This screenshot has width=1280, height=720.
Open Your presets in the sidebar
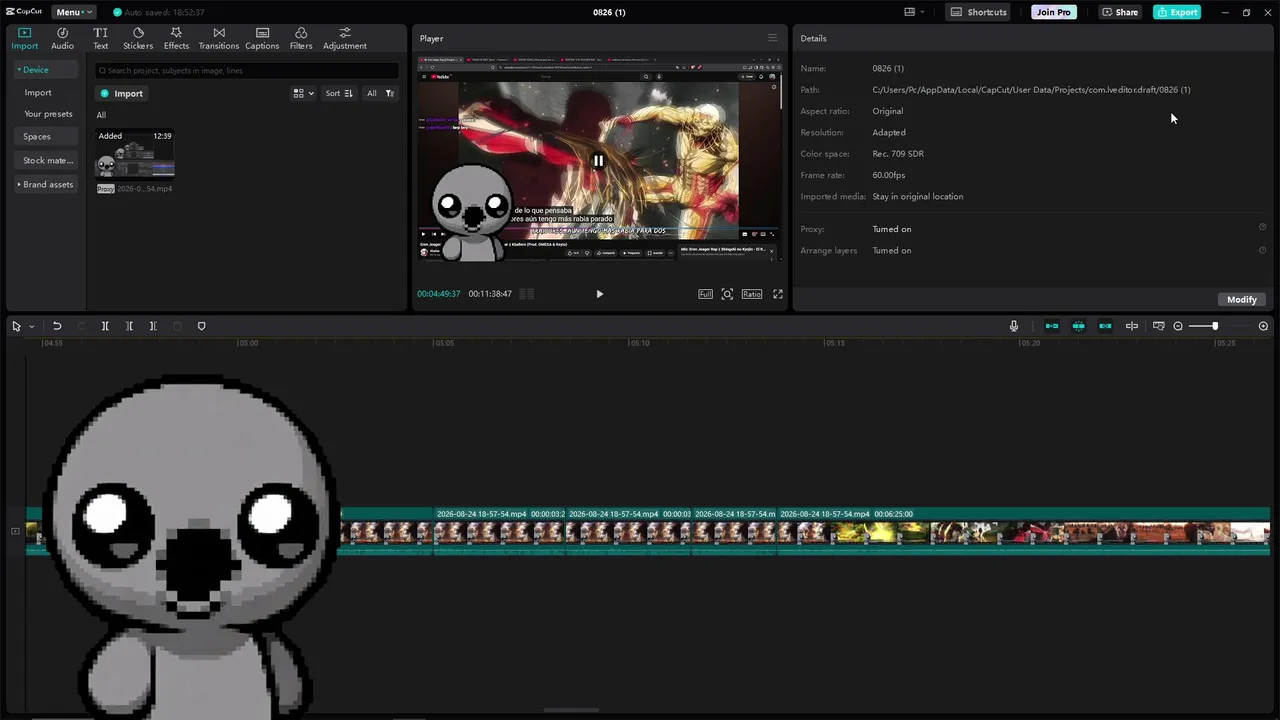click(48, 114)
